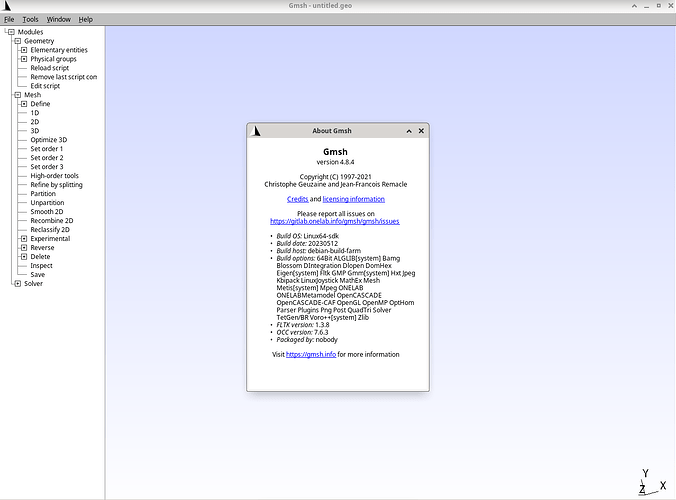Open the licensing information link
The image size is (676, 500).
(x=355, y=199)
